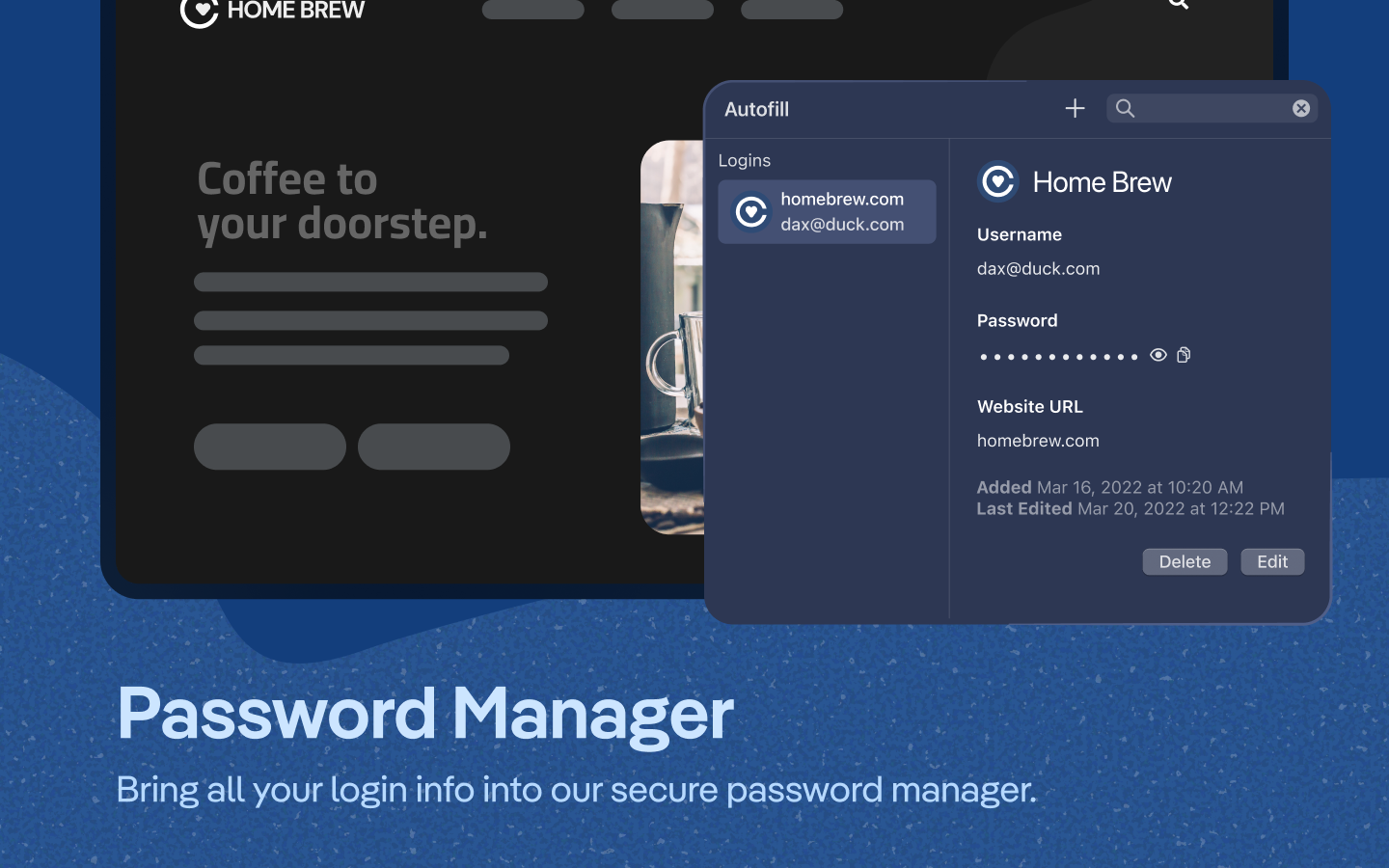Viewport: 1389px width, 868px height.
Task: Select the homebrew.com login item
Action: coord(827,212)
